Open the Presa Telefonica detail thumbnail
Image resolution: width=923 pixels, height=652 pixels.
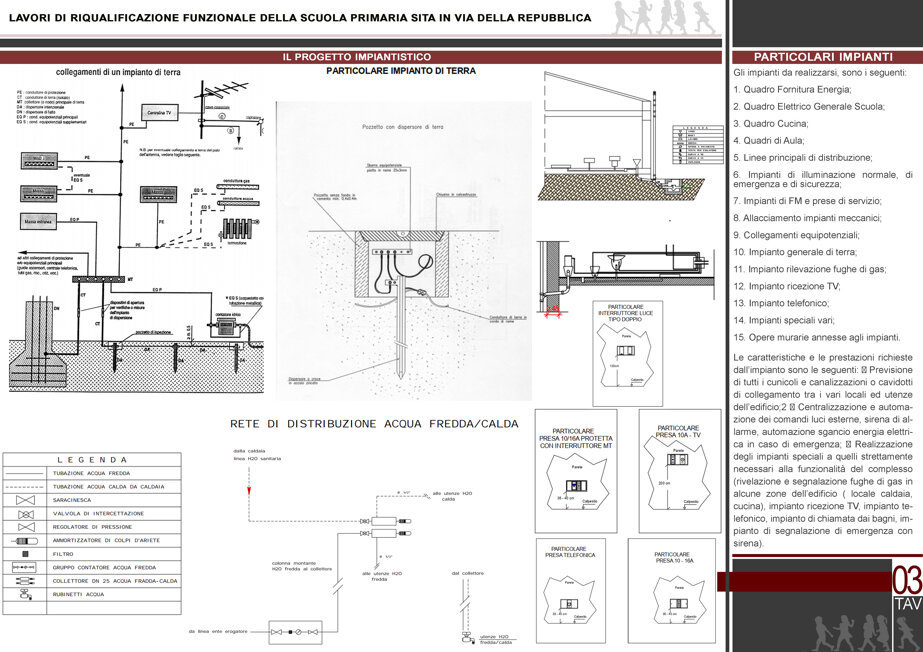(570, 590)
